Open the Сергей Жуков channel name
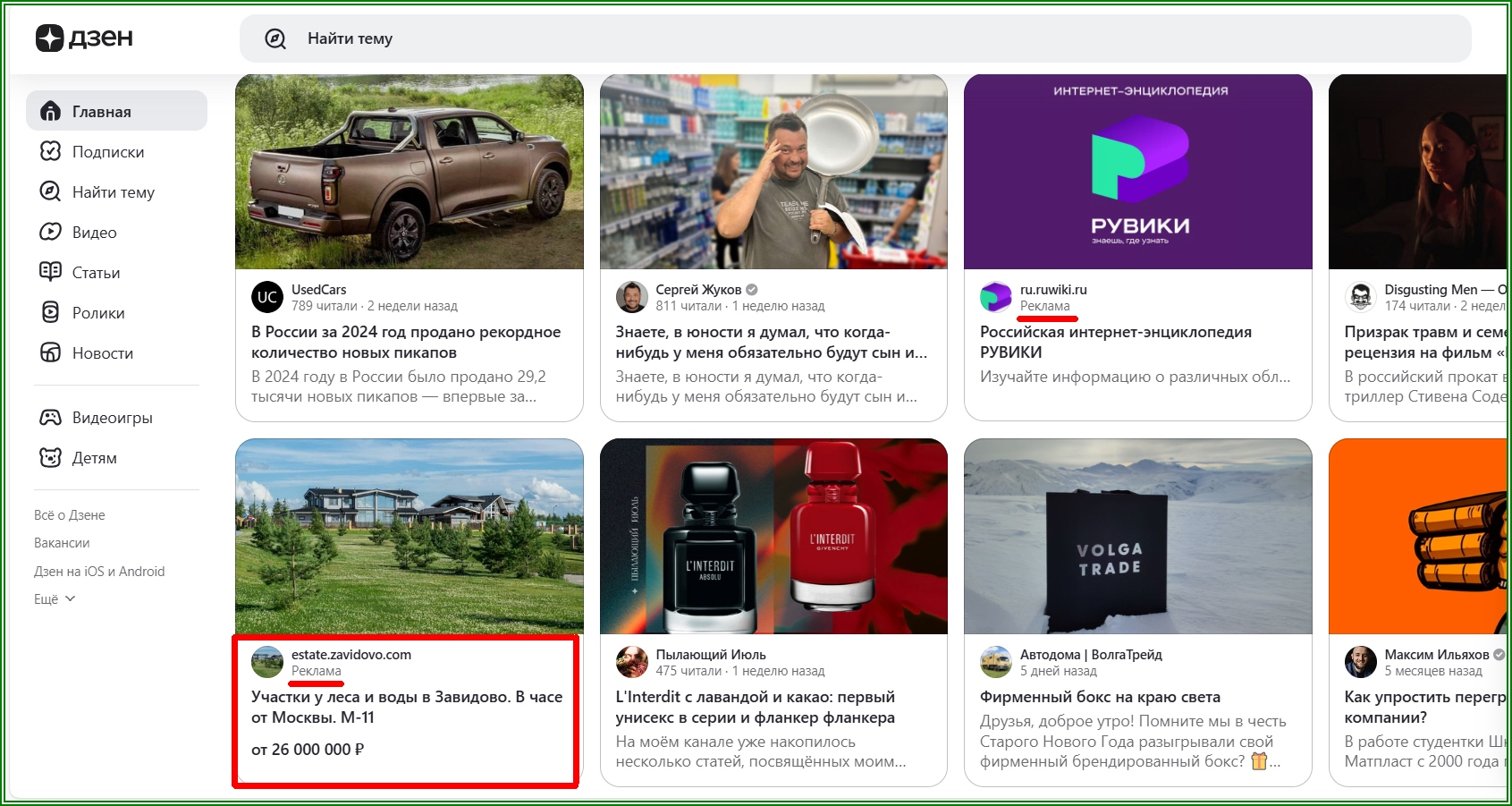Screen dimensions: 1512x806 click(698, 290)
